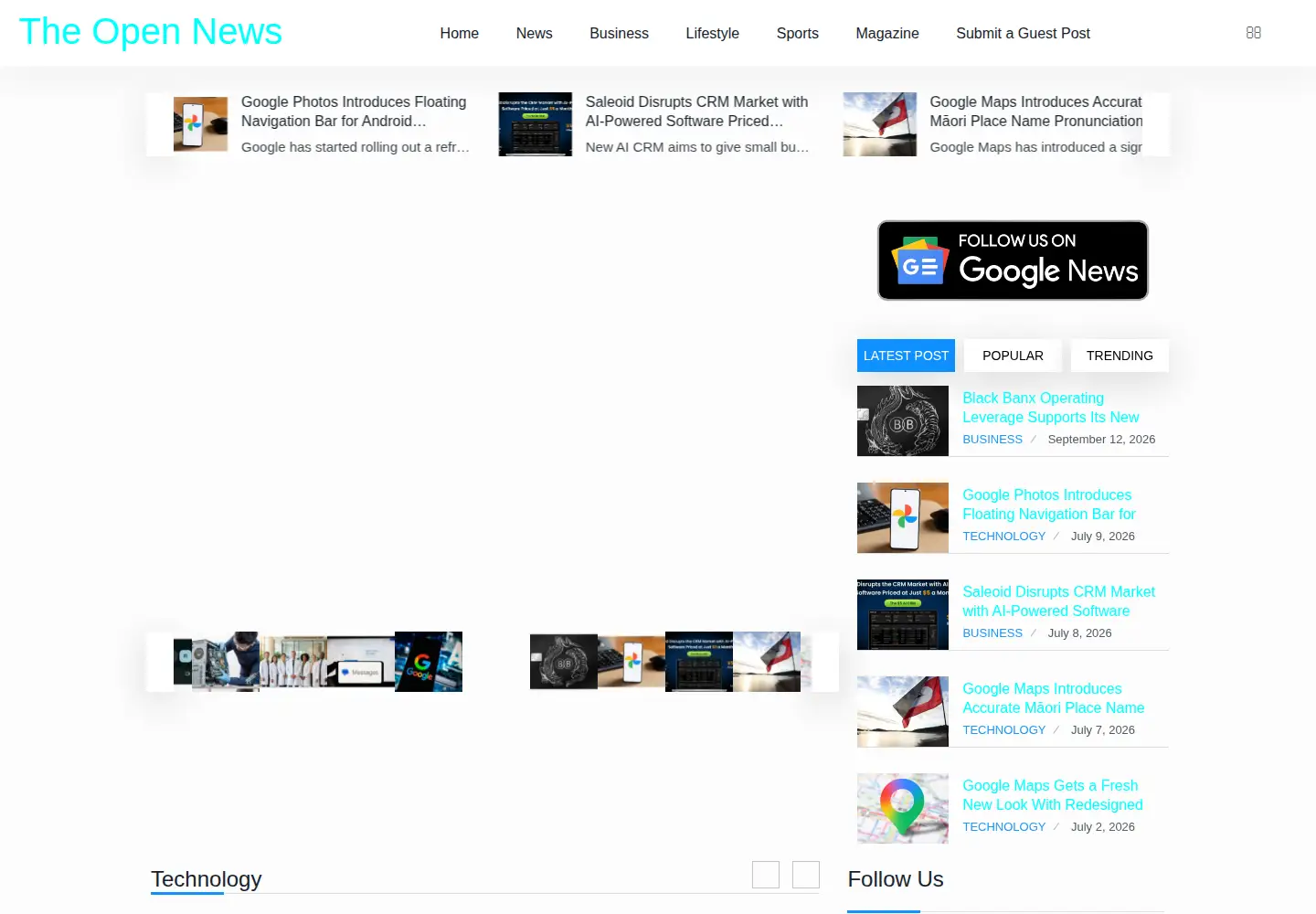Click Saleoid thumbnail in top ticker

coord(536,124)
